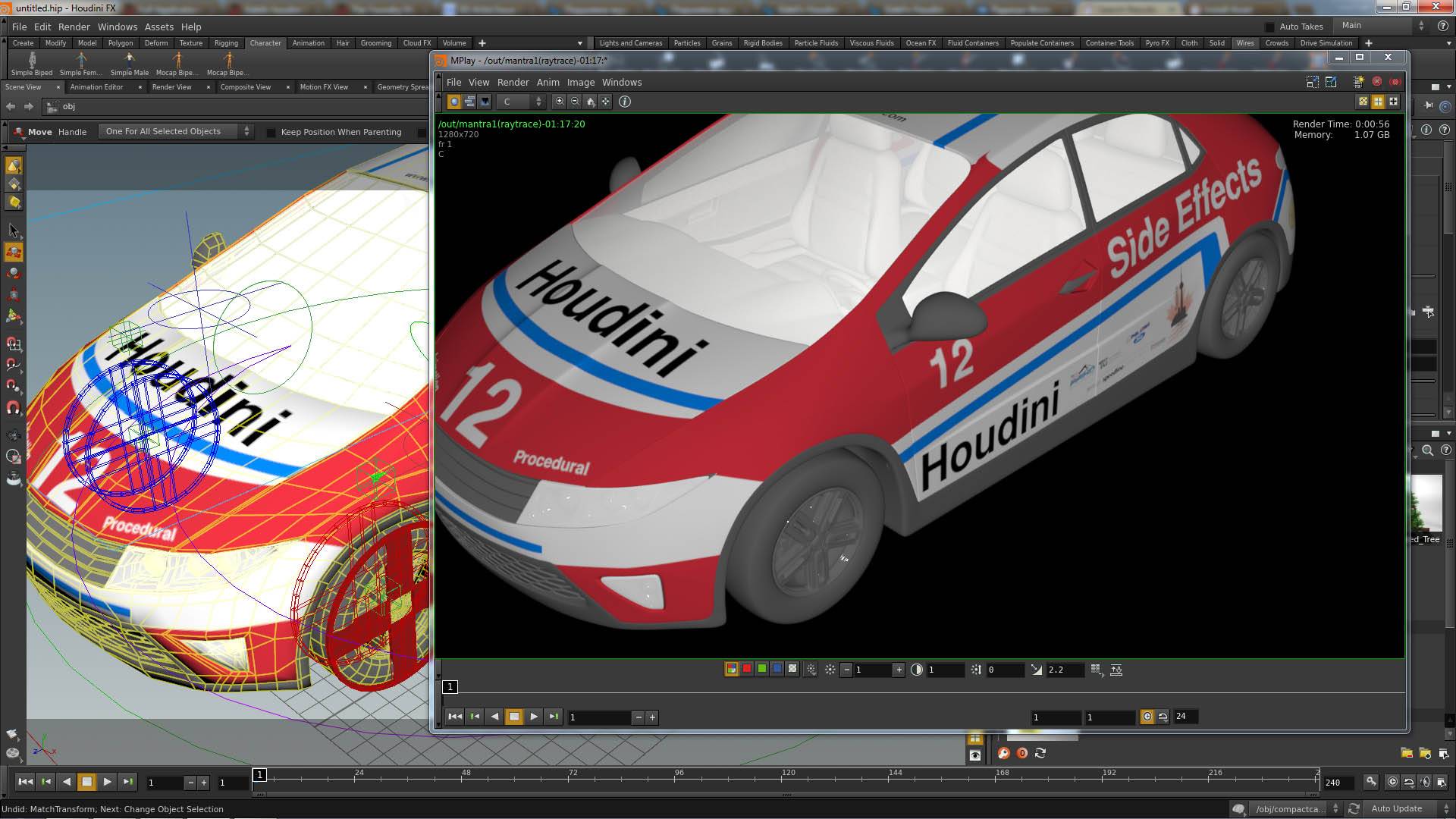Click Handle mode label next to Move
The image size is (1456, 819).
[72, 132]
